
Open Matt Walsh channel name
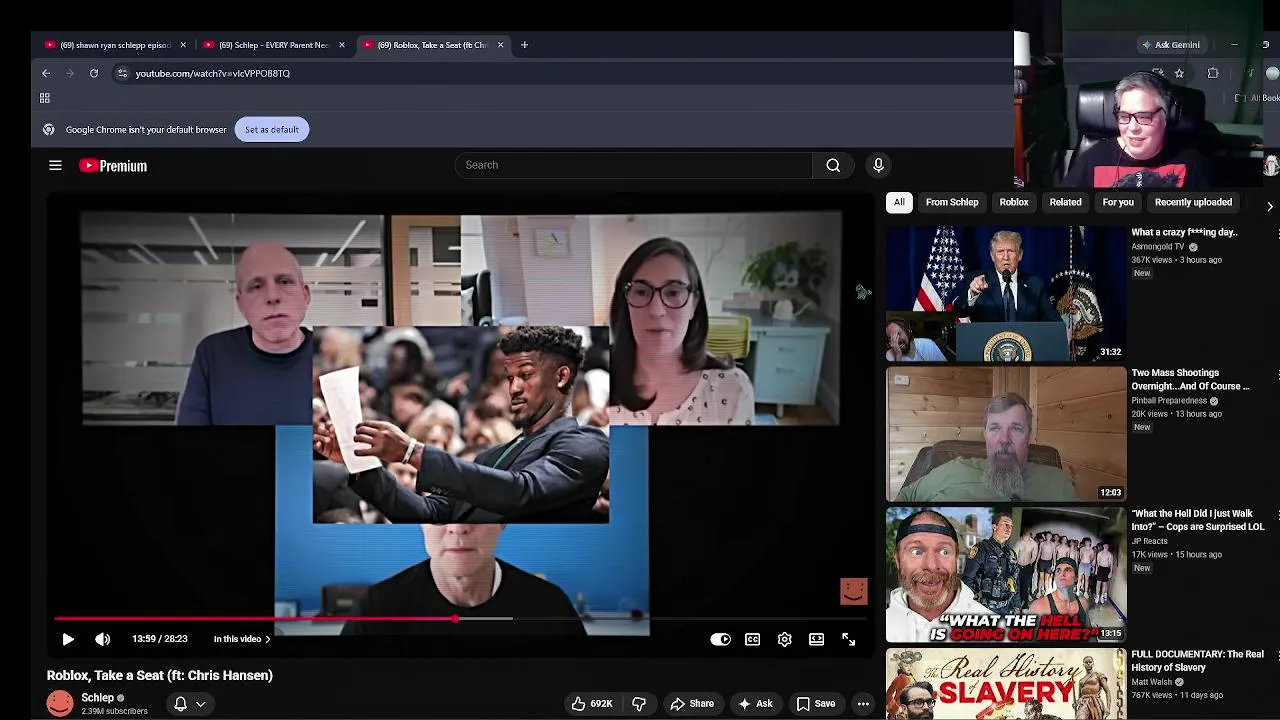click(1151, 682)
